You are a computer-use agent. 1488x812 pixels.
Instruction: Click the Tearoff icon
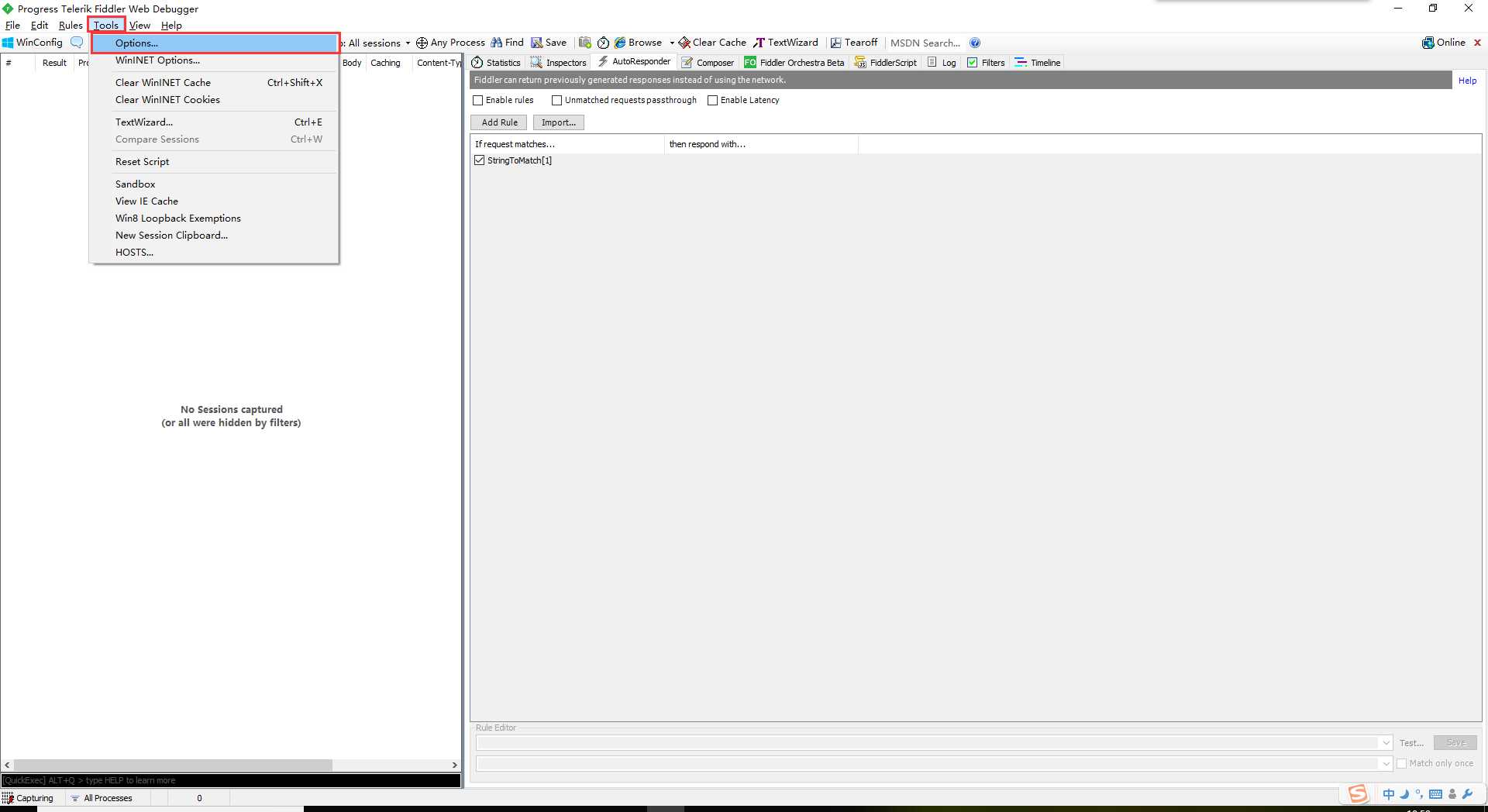click(835, 43)
